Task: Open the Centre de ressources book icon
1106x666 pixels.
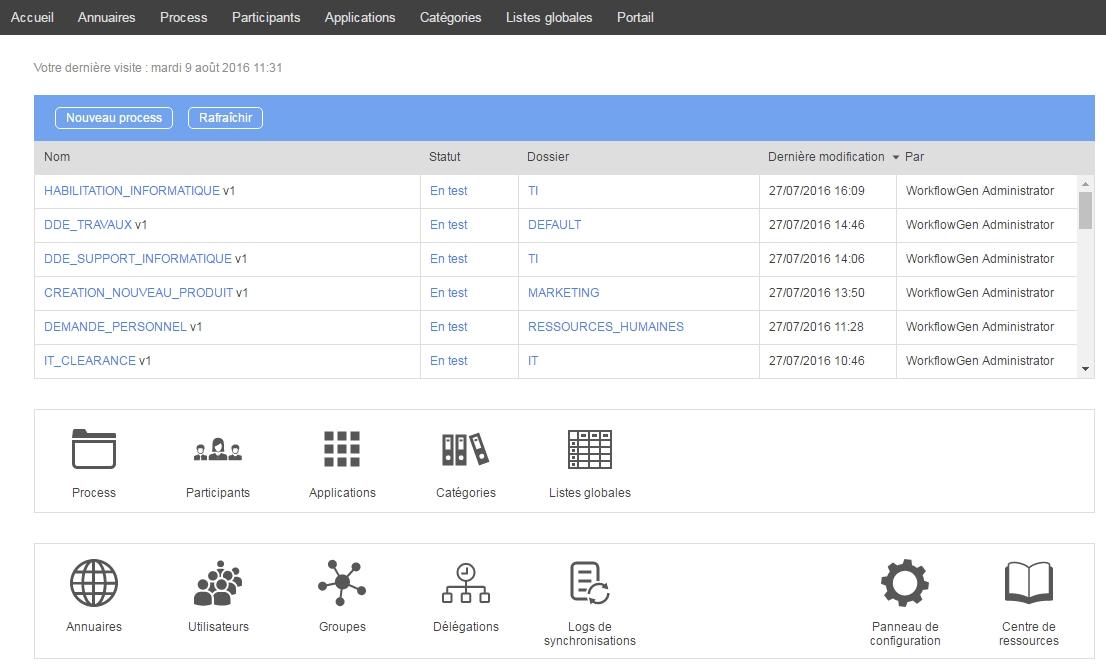Action: 1028,583
